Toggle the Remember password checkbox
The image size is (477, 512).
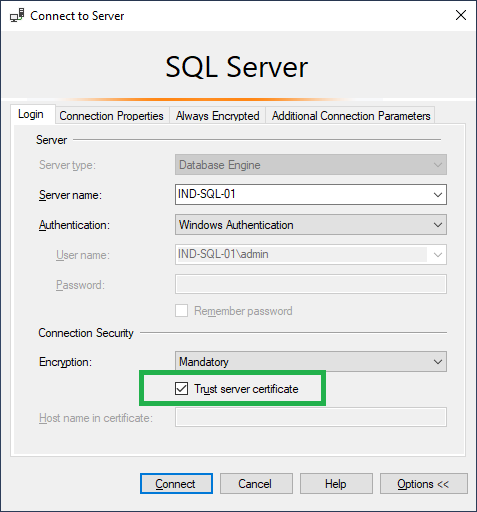181,311
